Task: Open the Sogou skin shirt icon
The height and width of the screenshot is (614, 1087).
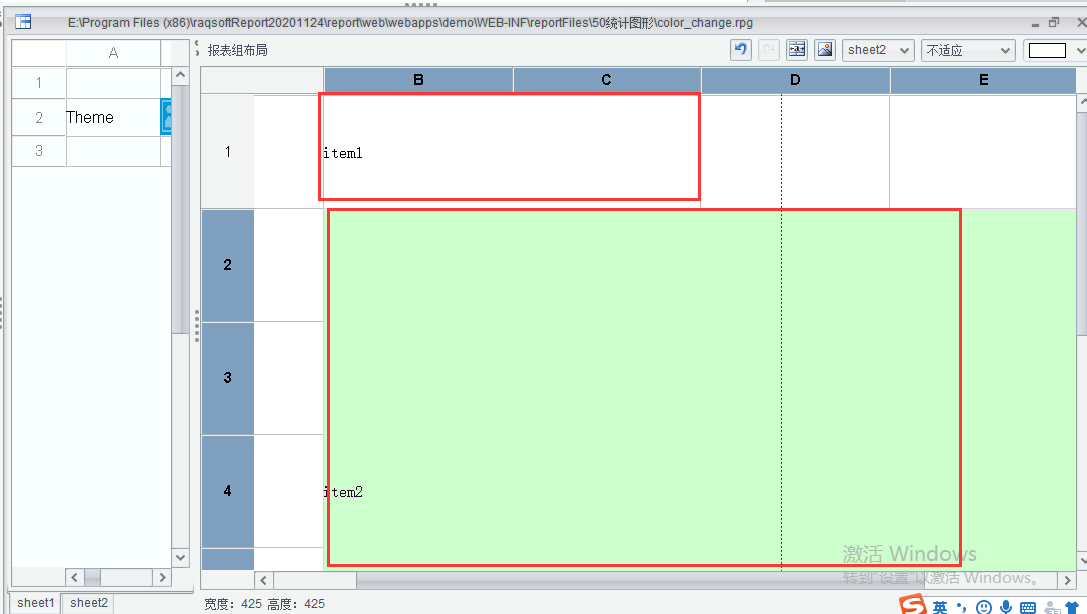Action: click(1072, 608)
